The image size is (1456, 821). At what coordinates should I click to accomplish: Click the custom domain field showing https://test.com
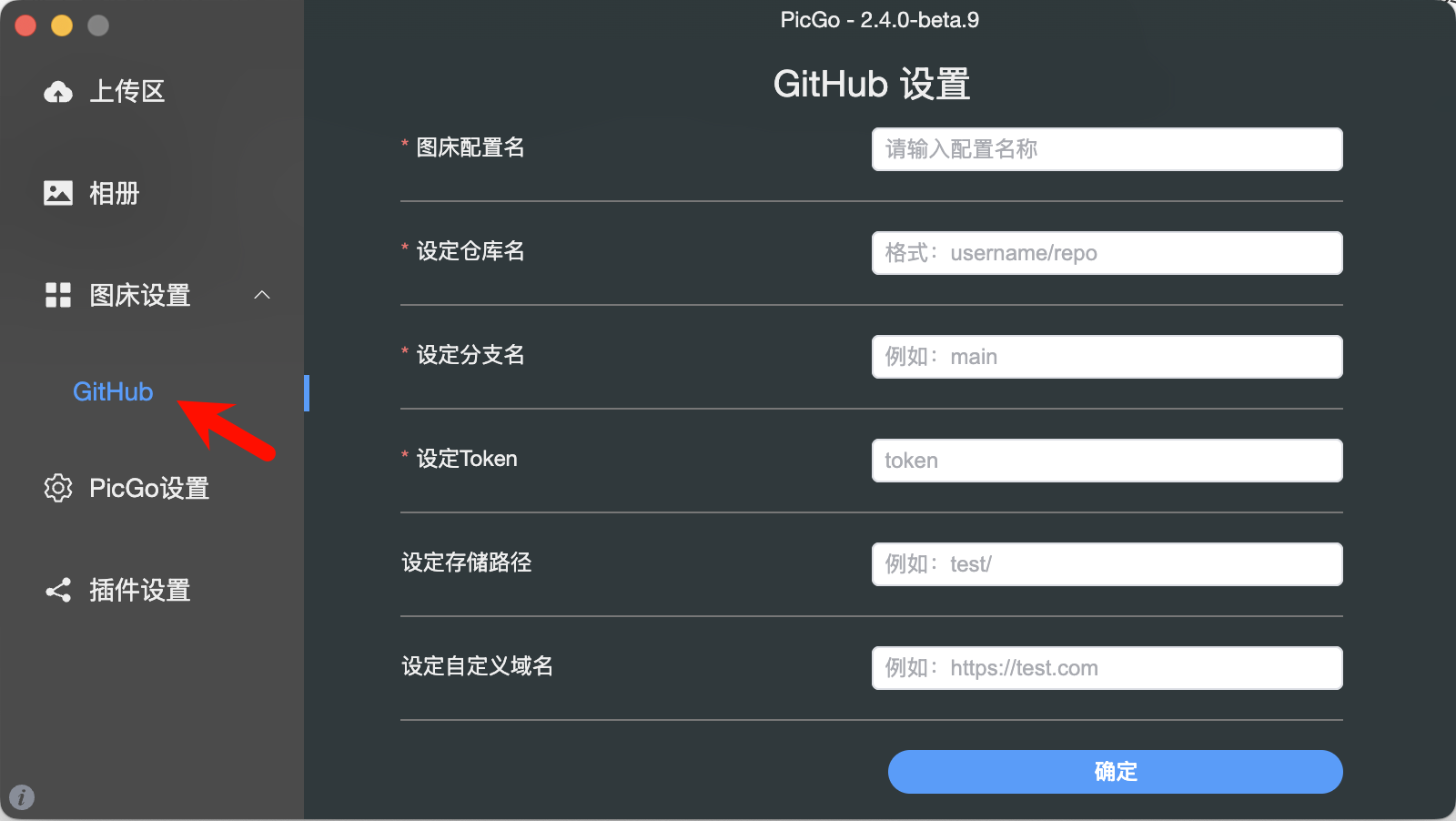pyautogui.click(x=1106, y=667)
